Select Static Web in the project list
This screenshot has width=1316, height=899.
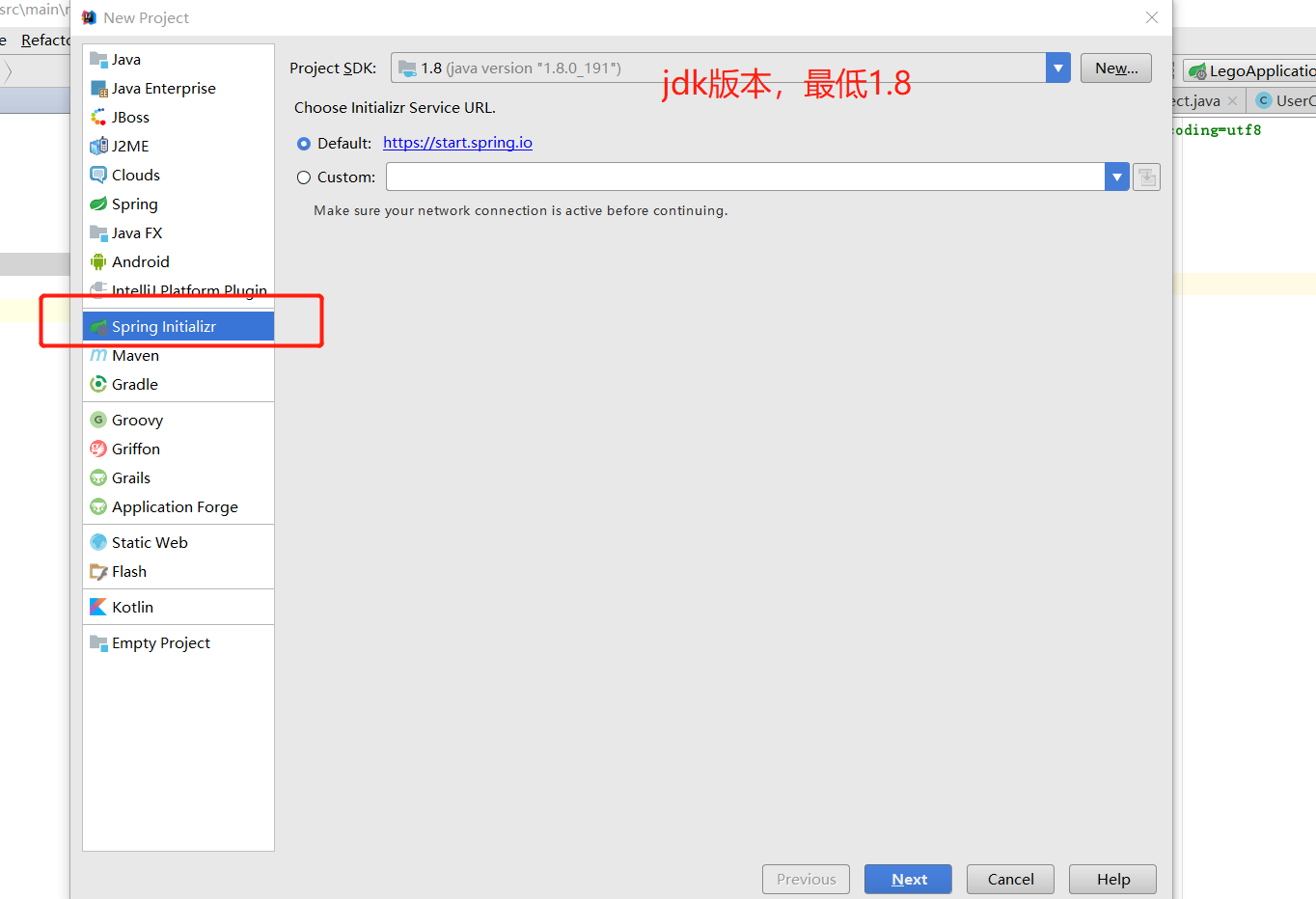[150, 543]
